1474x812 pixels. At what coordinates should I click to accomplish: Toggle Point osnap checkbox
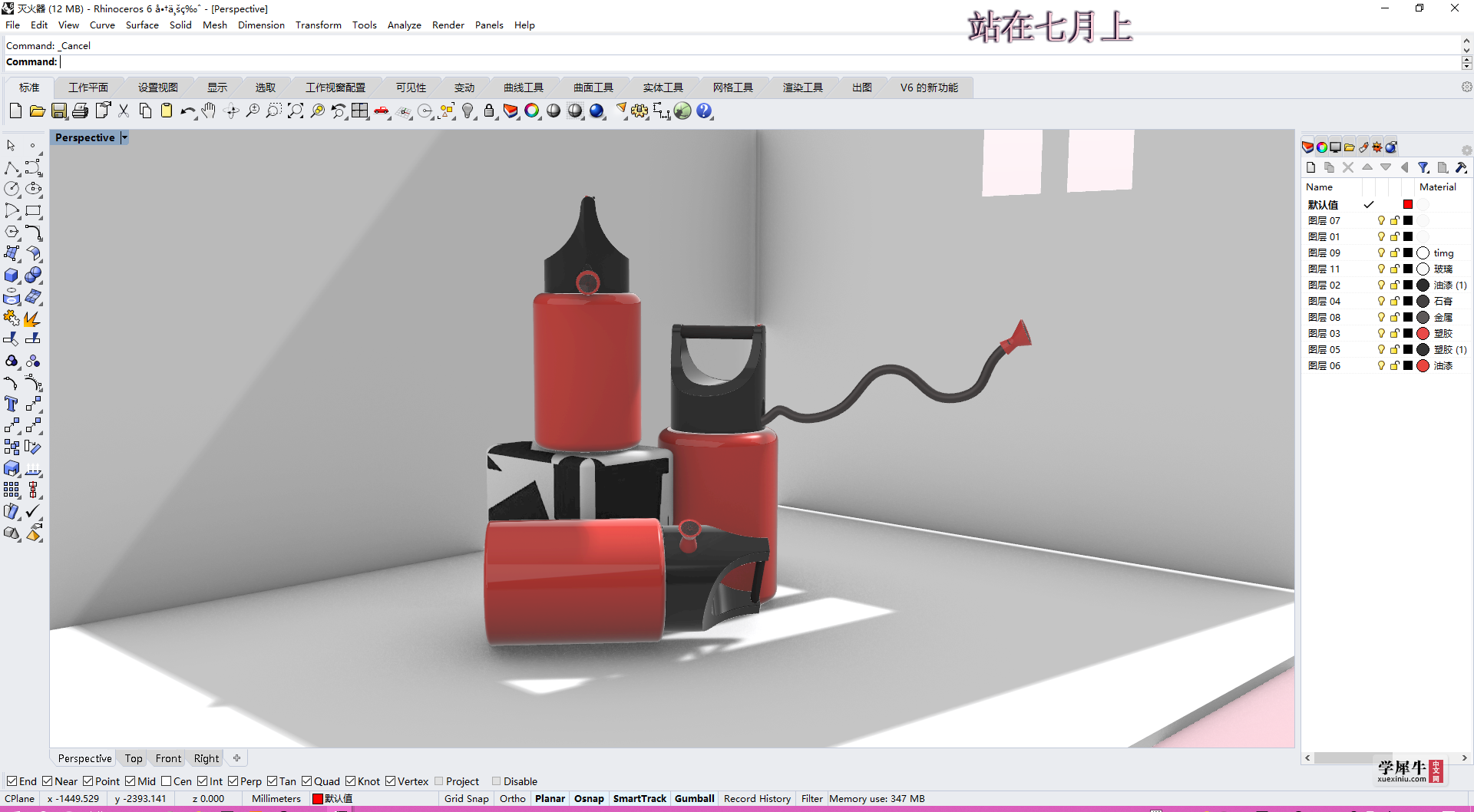88,781
